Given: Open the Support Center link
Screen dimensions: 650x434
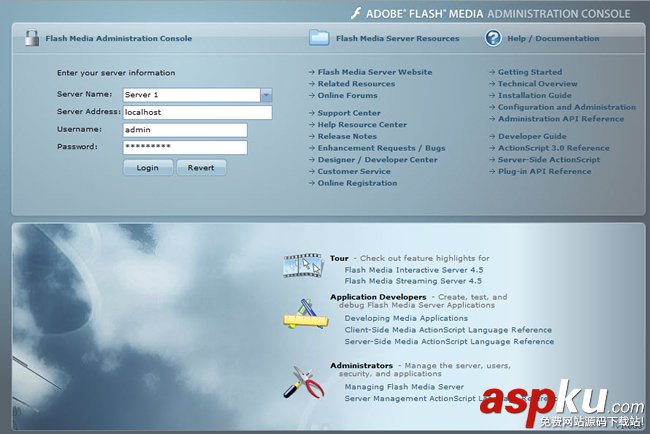Looking at the screenshot, I should coord(349,113).
